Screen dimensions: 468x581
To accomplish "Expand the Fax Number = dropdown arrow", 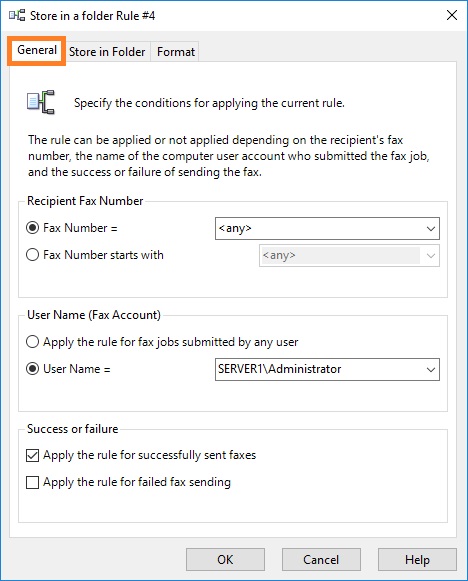I will click(431, 229).
